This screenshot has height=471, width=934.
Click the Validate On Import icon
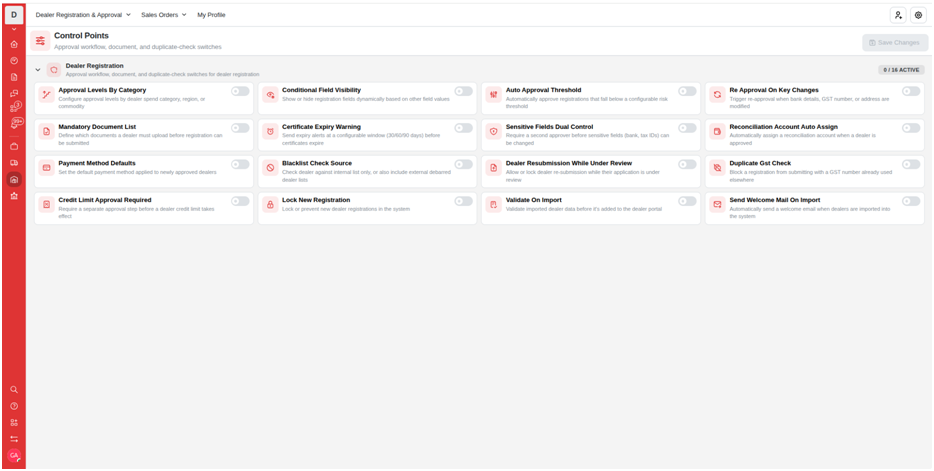tap(494, 205)
